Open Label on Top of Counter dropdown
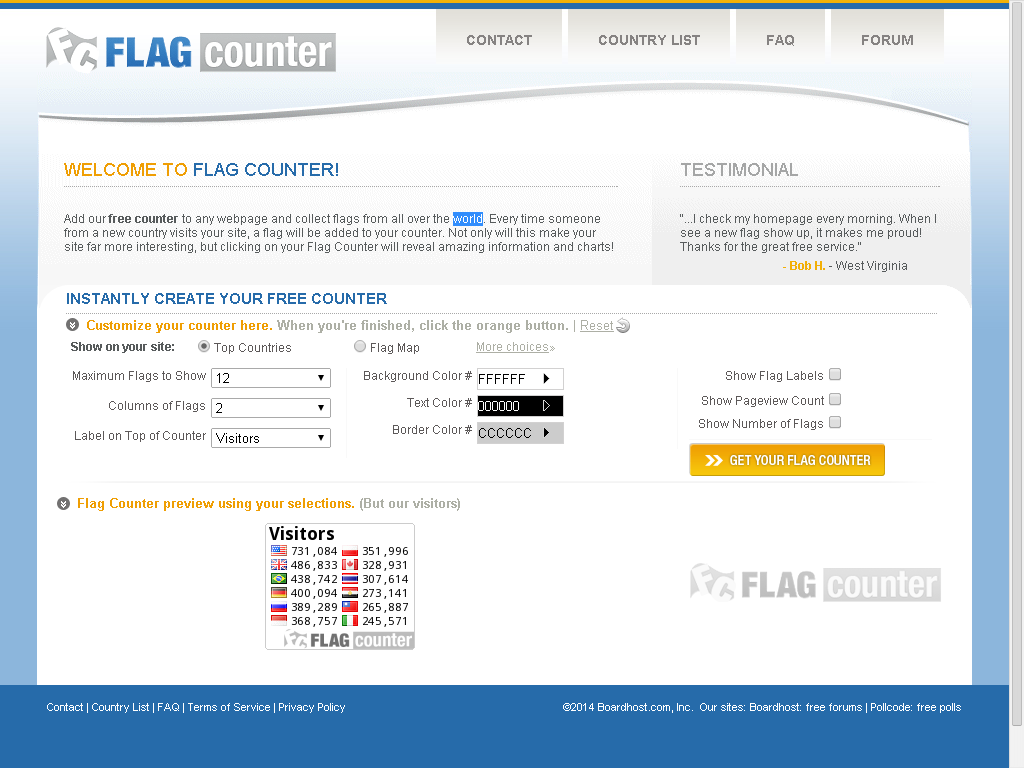The image size is (1024, 768). [271, 438]
